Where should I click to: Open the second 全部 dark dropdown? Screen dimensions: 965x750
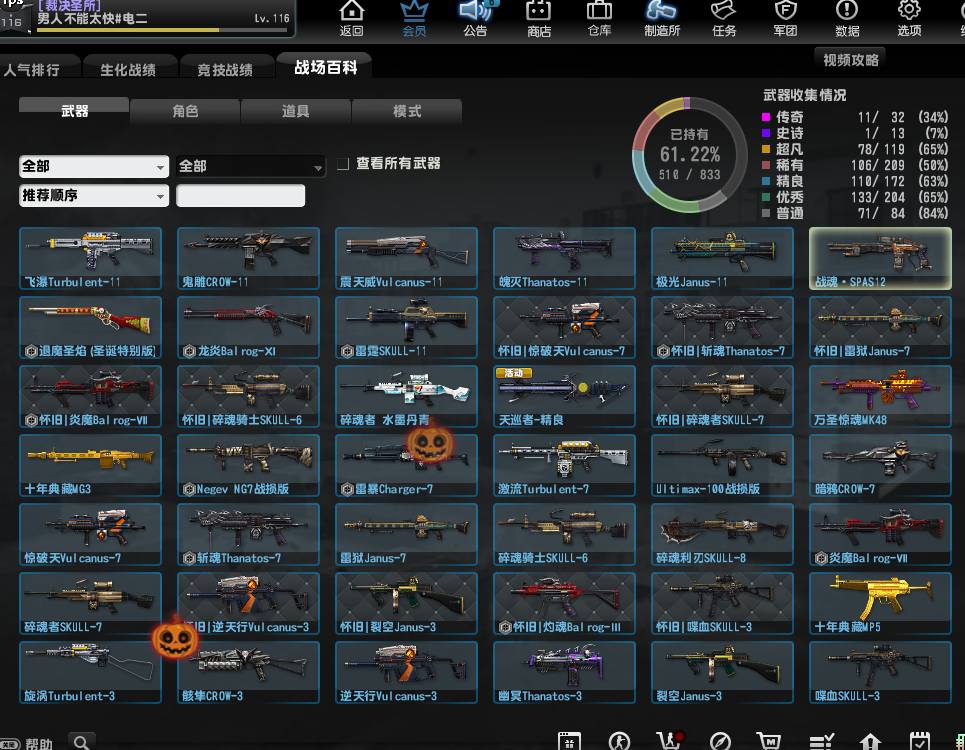(x=250, y=166)
